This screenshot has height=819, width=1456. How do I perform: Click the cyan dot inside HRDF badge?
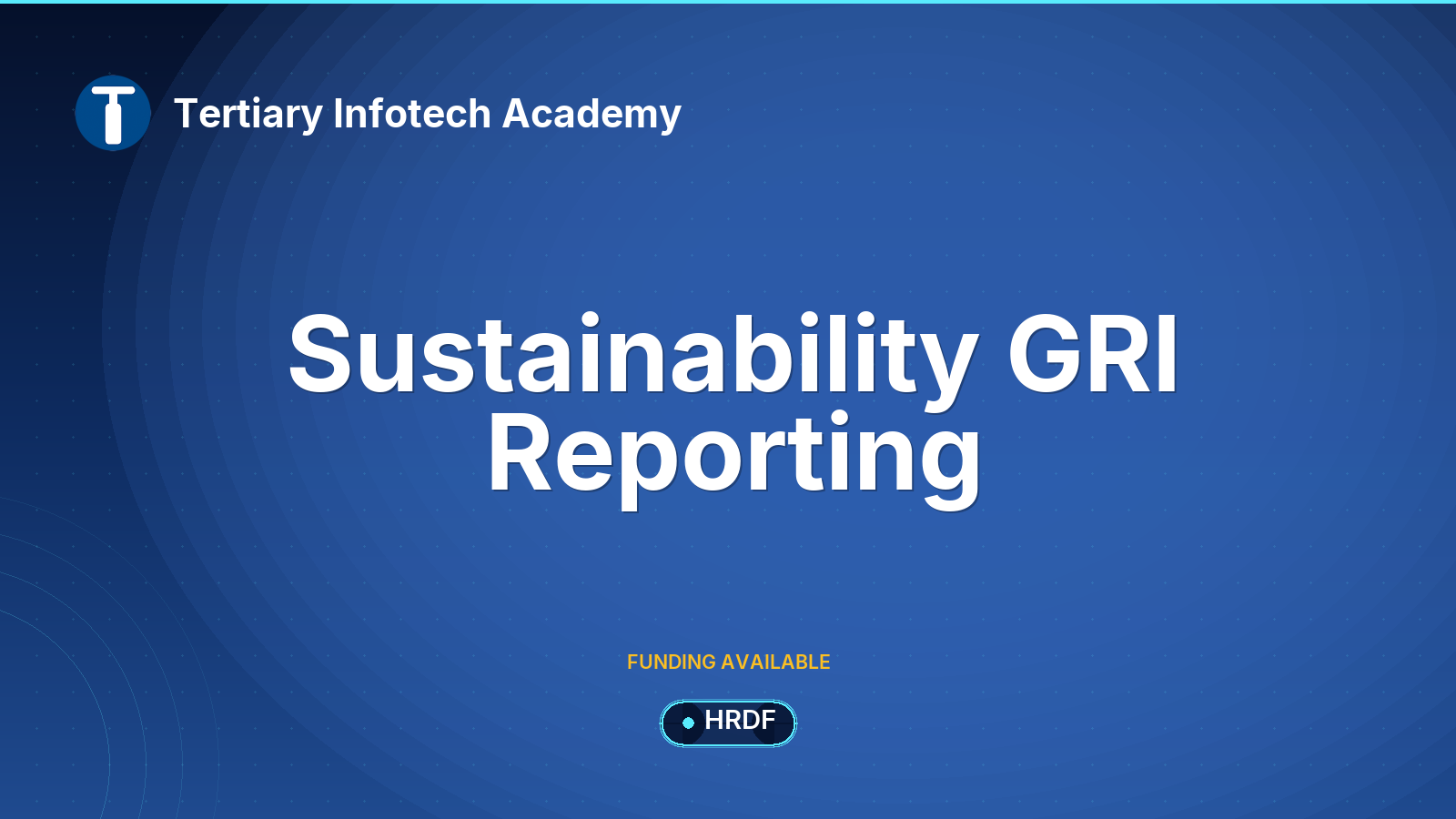[689, 723]
